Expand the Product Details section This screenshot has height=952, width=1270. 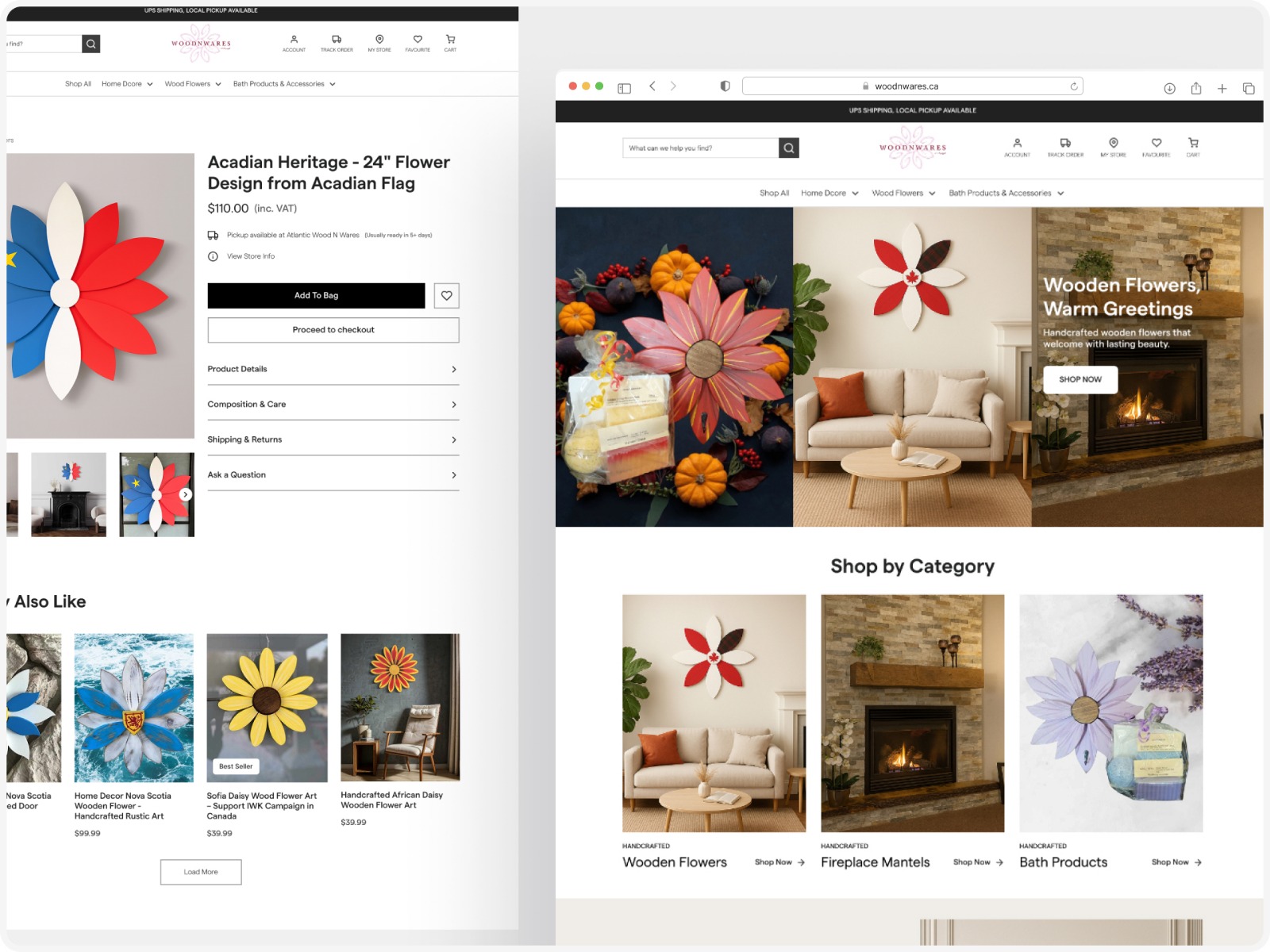tap(333, 370)
